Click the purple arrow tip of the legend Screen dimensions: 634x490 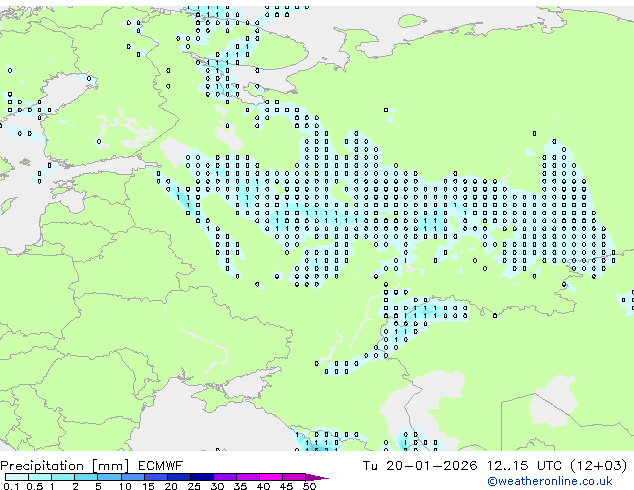tap(317, 477)
